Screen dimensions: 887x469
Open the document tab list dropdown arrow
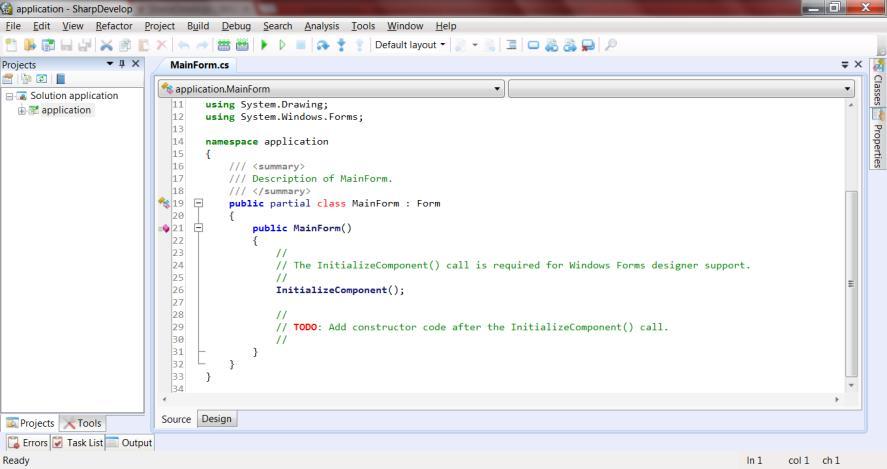pos(845,64)
